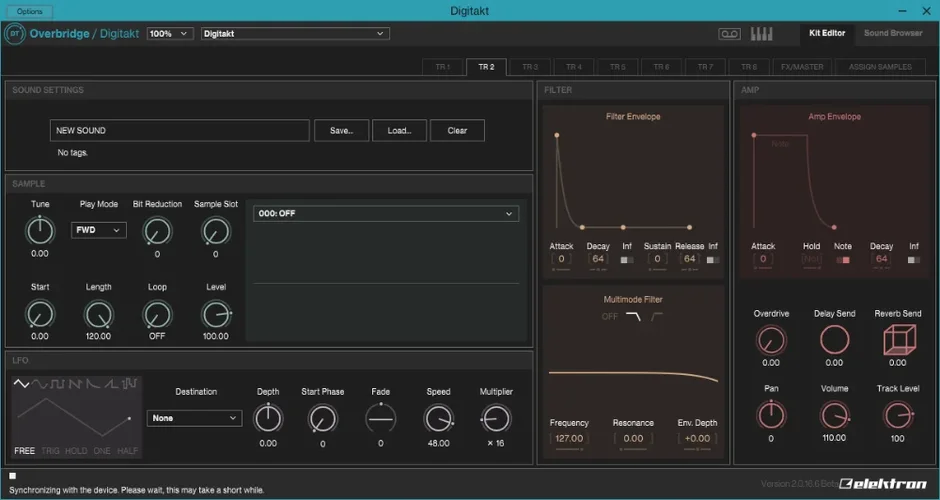940x500 pixels.
Task: Click the tape recorder icon in header
Action: (729, 34)
